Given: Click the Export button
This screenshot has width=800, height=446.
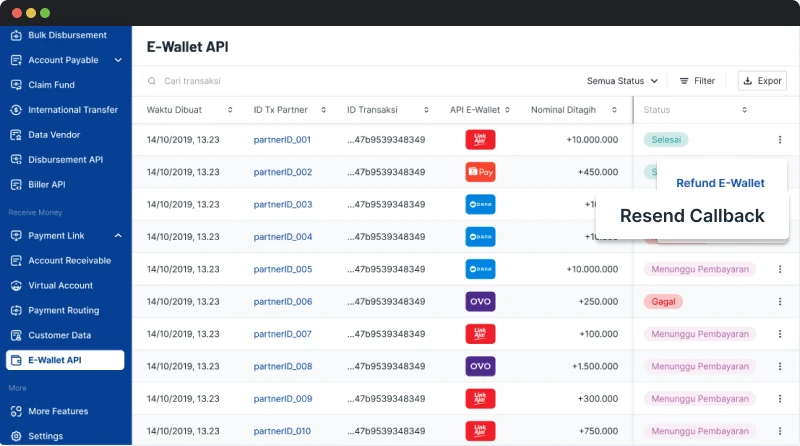Looking at the screenshot, I should [x=762, y=81].
